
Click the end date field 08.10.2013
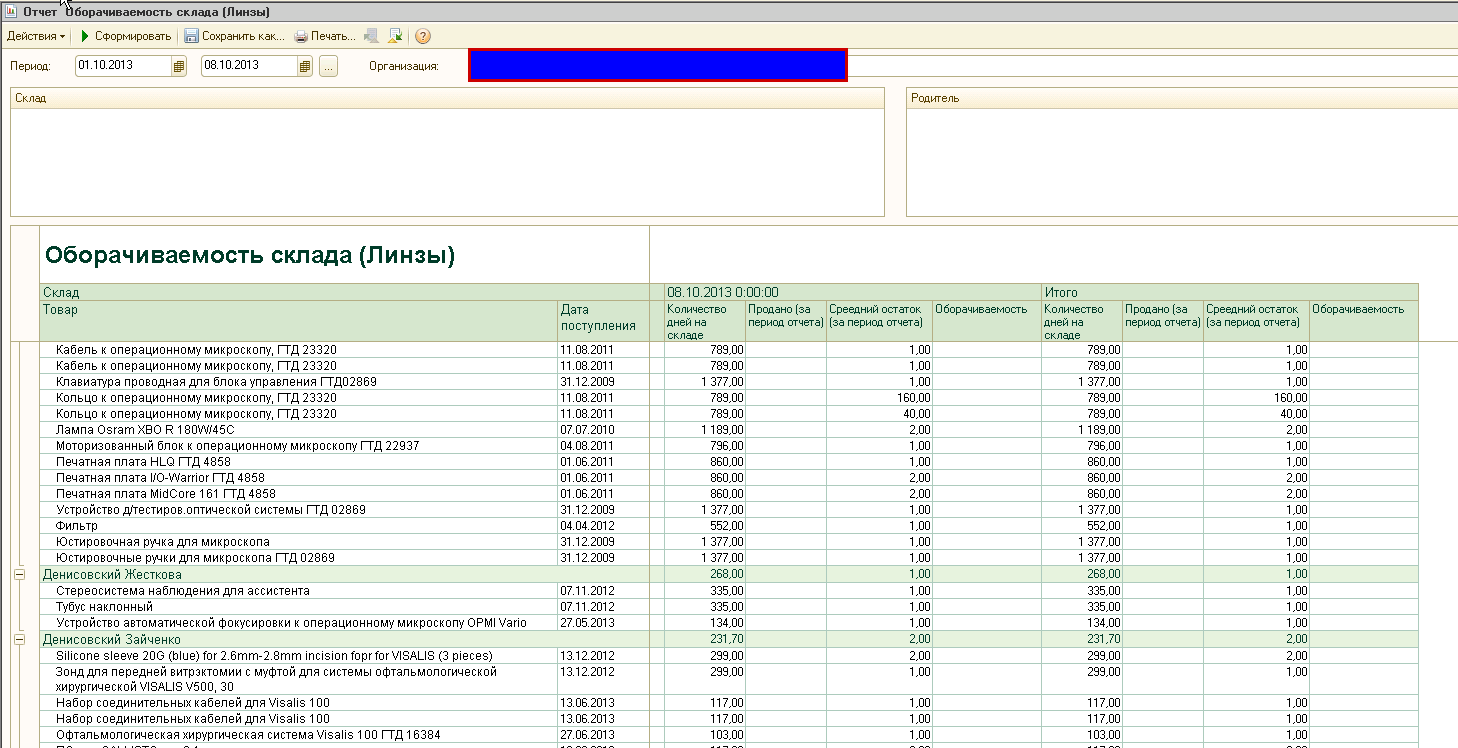pos(249,66)
